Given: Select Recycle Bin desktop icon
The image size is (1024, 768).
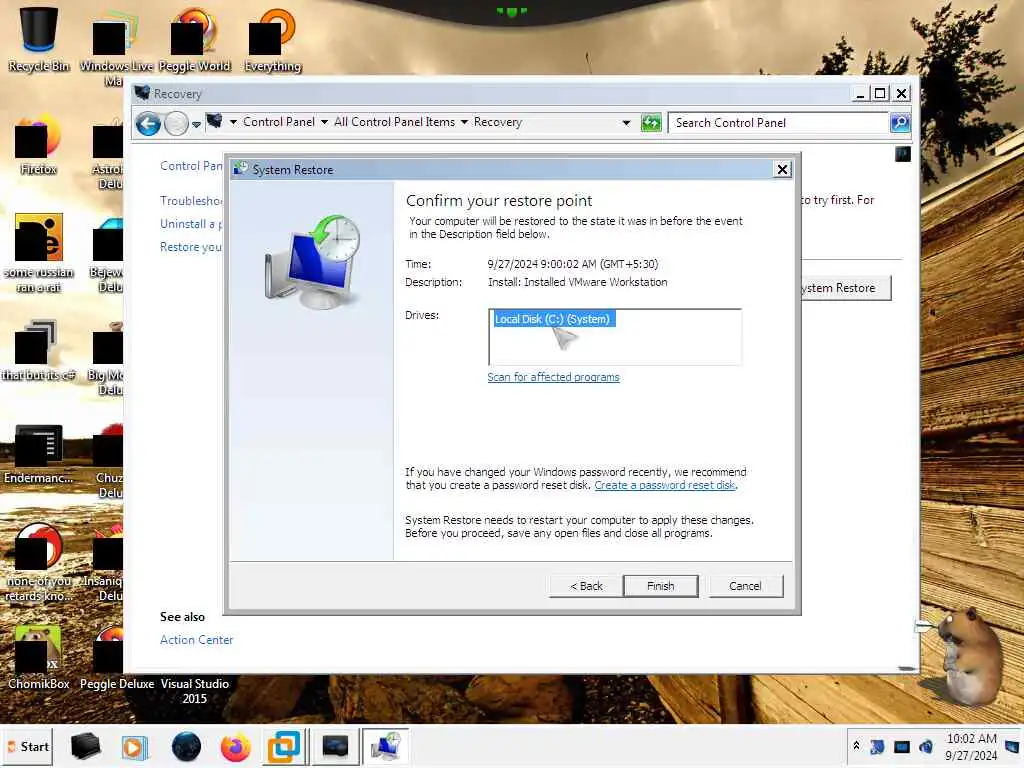Looking at the screenshot, I should click(x=39, y=39).
